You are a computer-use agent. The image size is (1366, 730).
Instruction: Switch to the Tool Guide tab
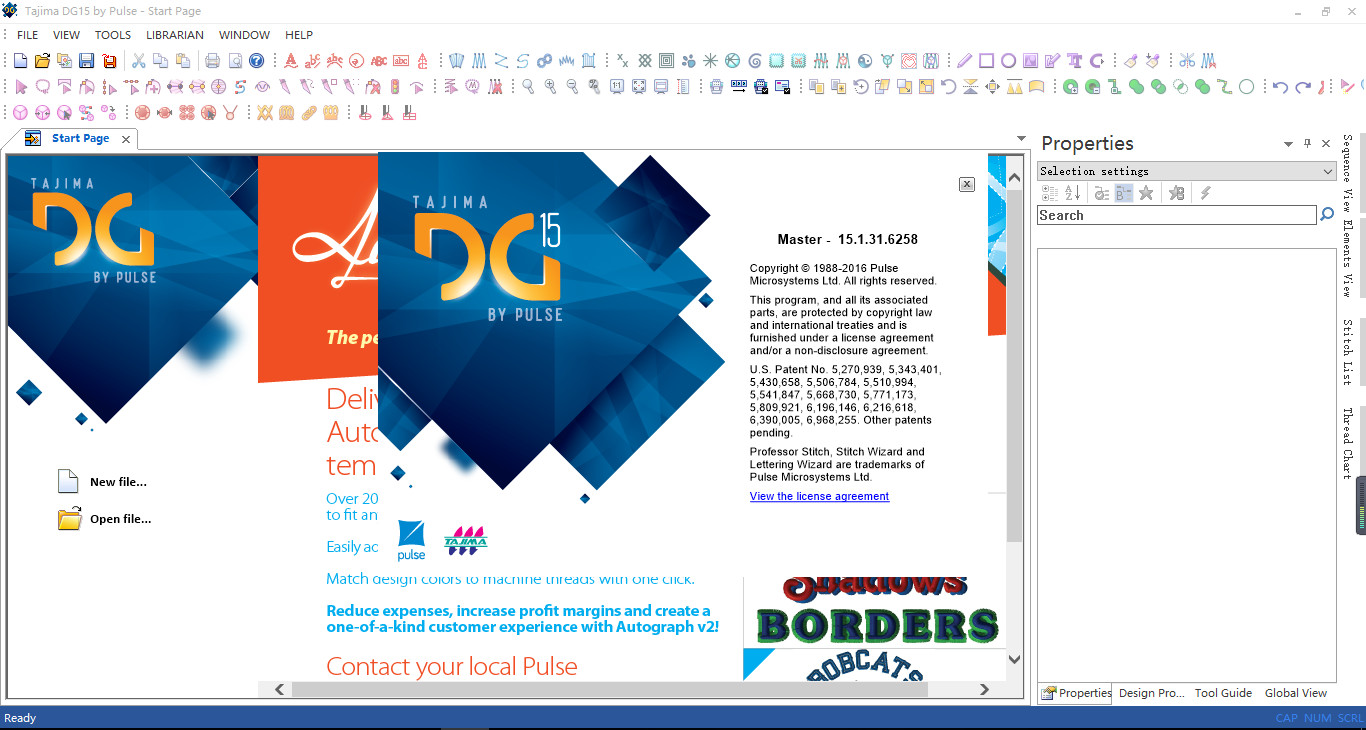[1223, 693]
